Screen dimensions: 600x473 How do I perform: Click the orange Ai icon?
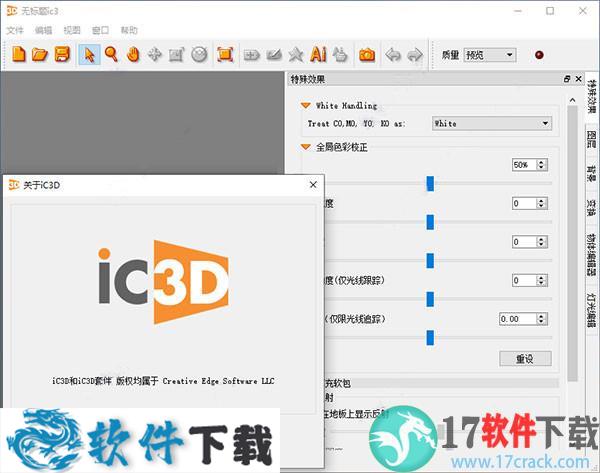click(x=318, y=54)
